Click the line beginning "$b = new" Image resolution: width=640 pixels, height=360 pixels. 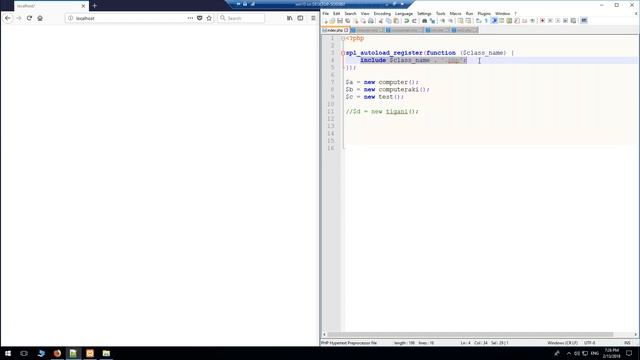click(387, 89)
